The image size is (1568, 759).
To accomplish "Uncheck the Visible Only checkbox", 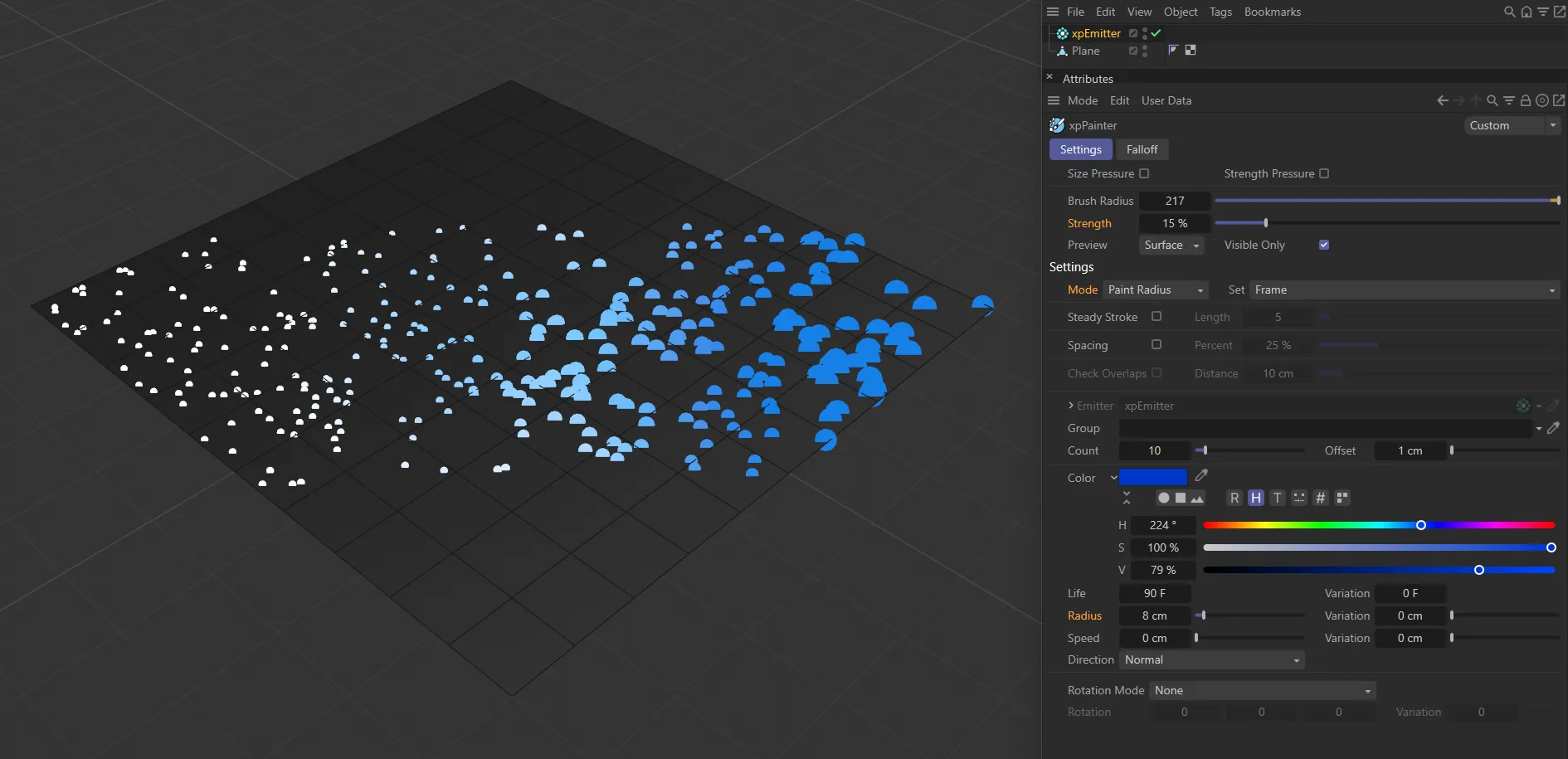I will pos(1324,245).
